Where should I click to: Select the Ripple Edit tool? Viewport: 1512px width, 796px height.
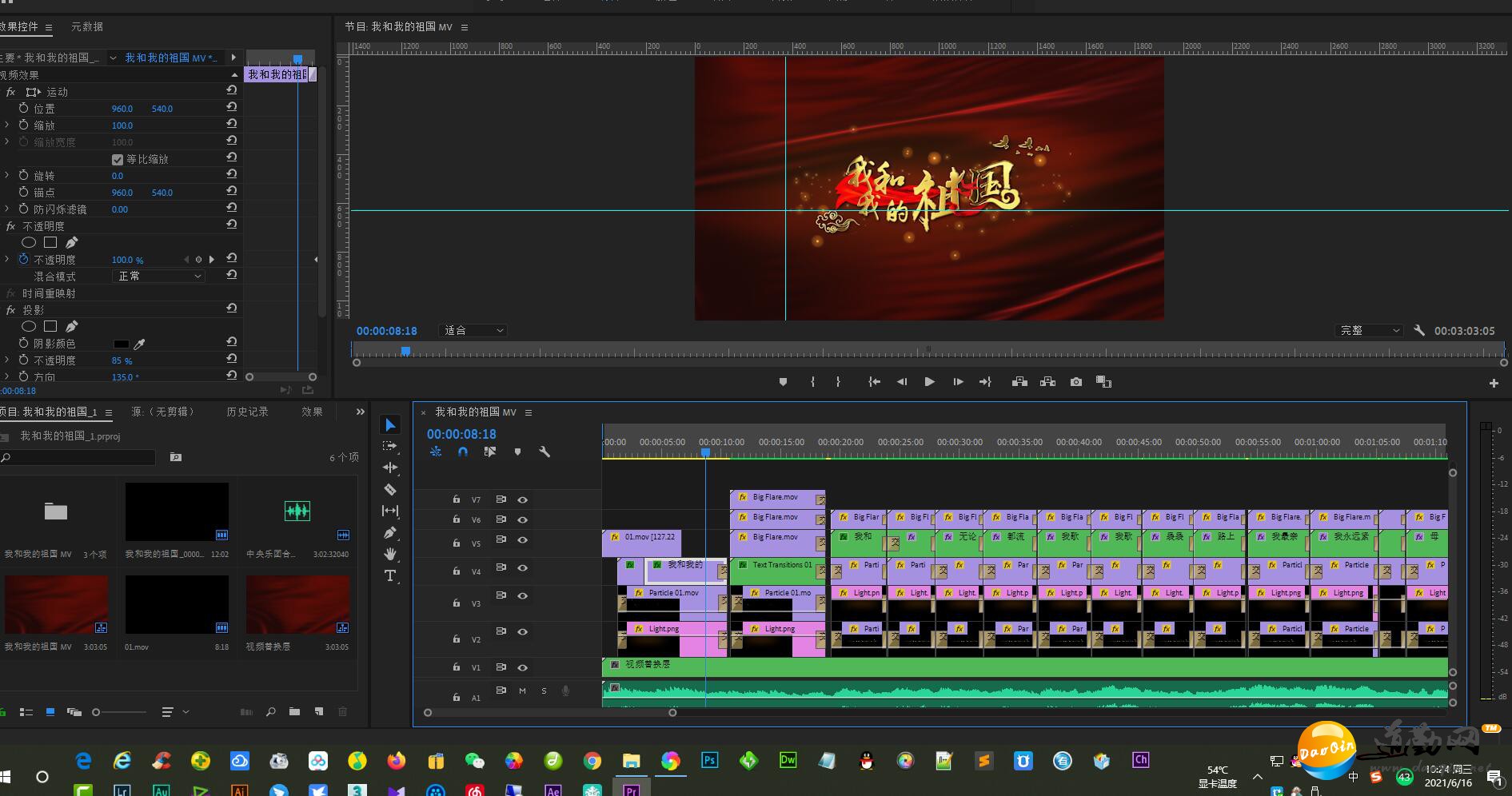tap(390, 468)
